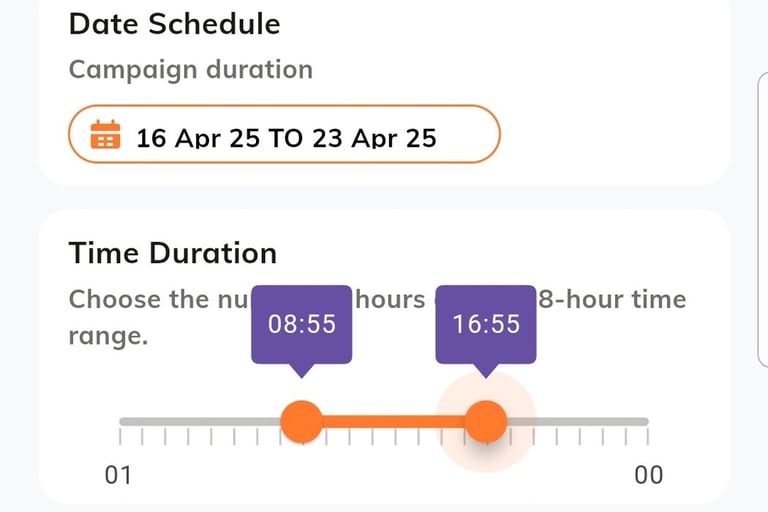Click the purple 16:55 time tooltip

[486, 324]
